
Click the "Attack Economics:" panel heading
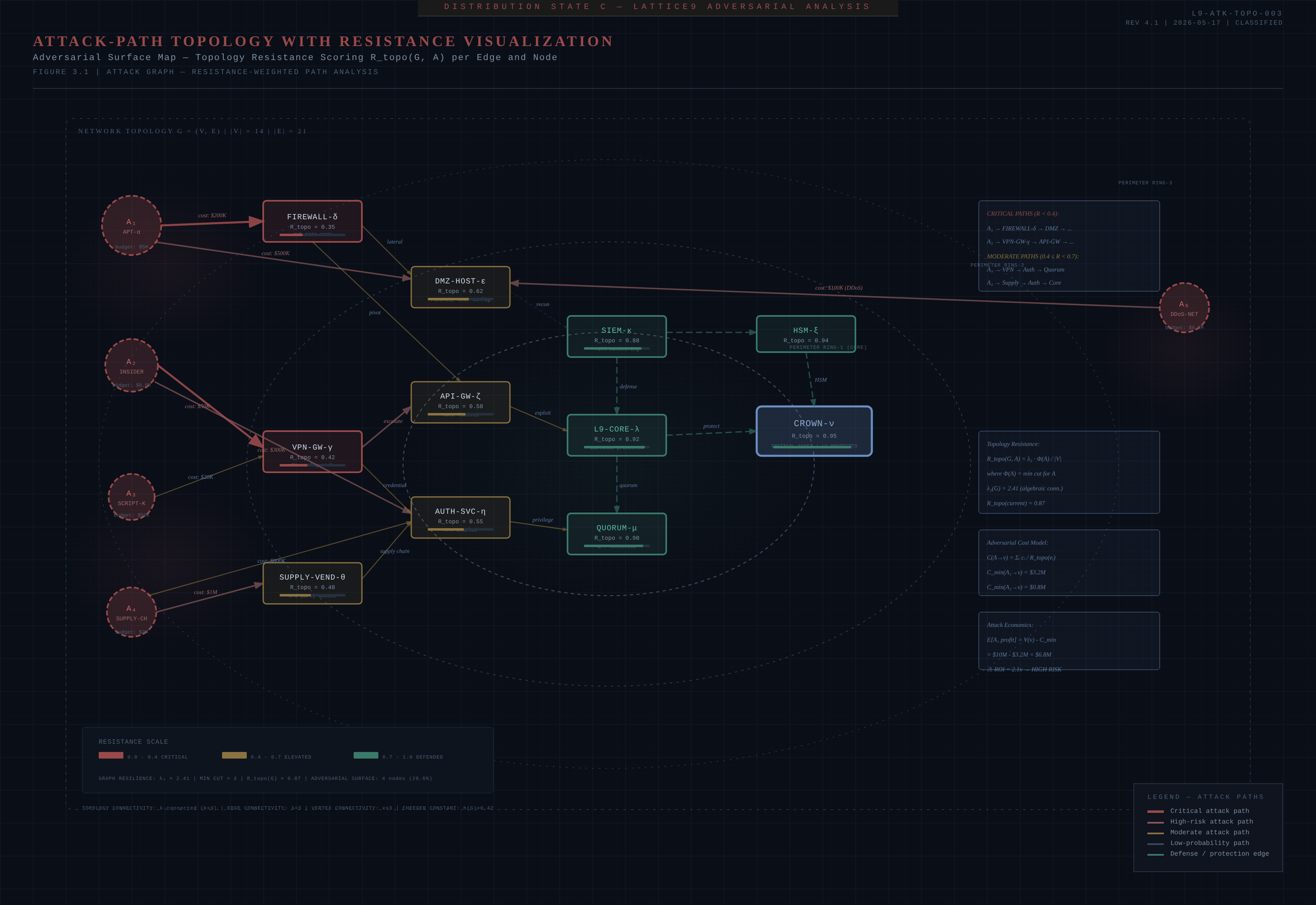click(1010, 625)
